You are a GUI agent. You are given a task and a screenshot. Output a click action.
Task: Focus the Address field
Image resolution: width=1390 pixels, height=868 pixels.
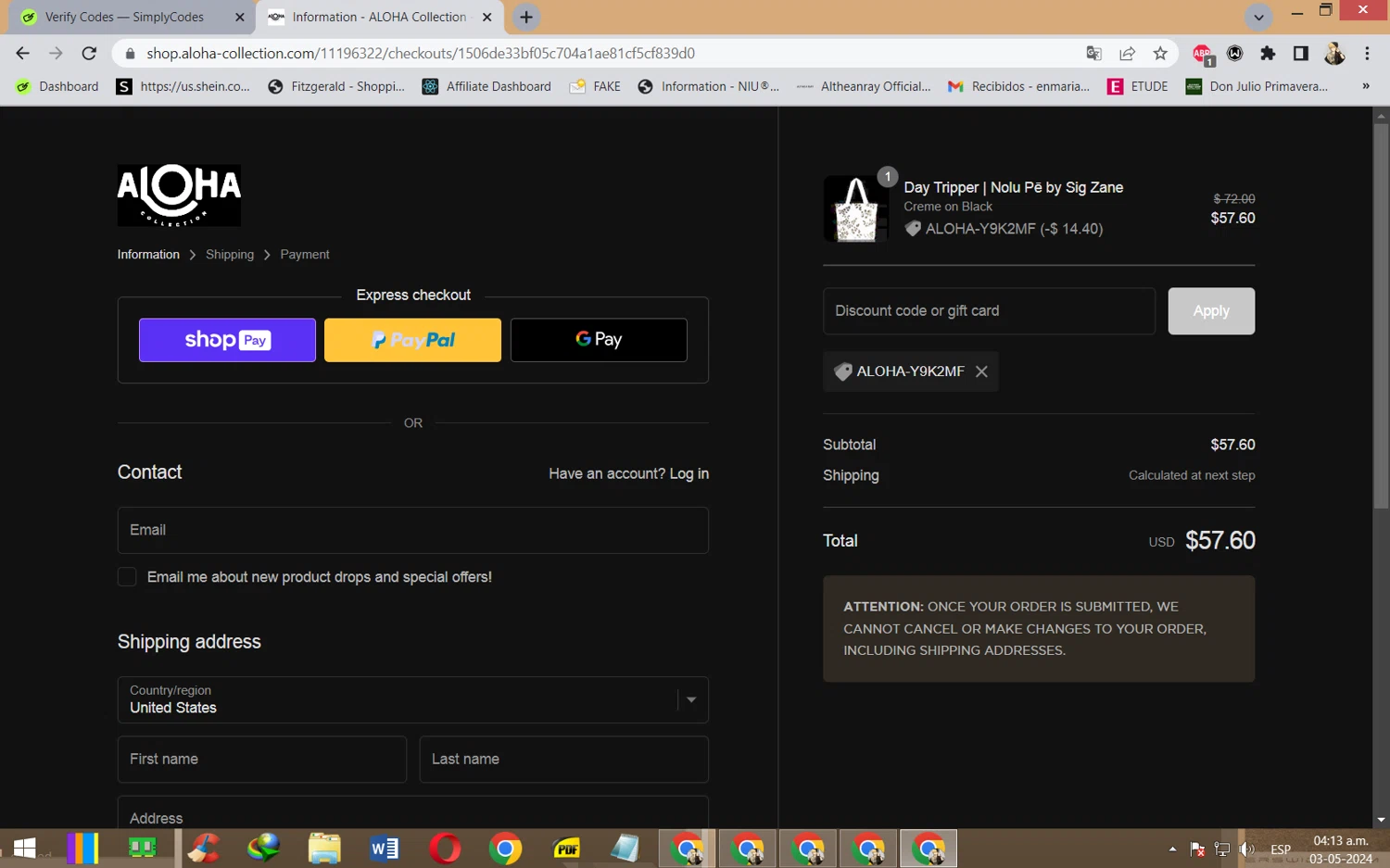click(413, 813)
